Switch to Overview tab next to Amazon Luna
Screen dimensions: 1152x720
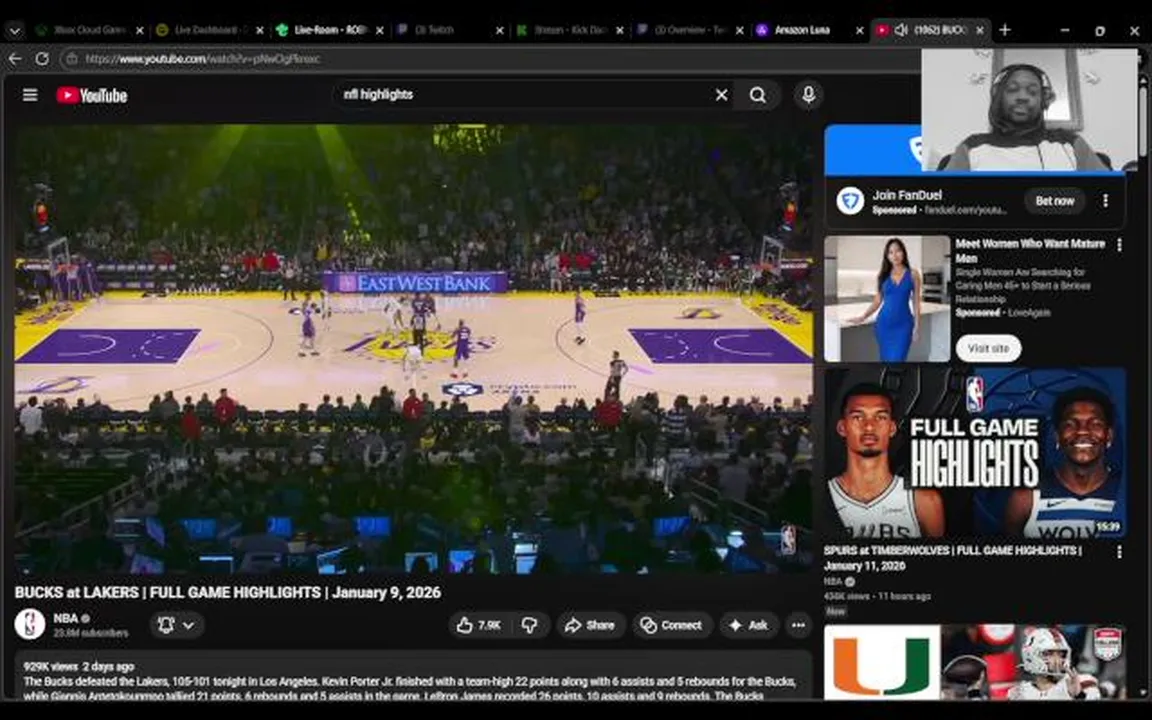pyautogui.click(x=687, y=30)
